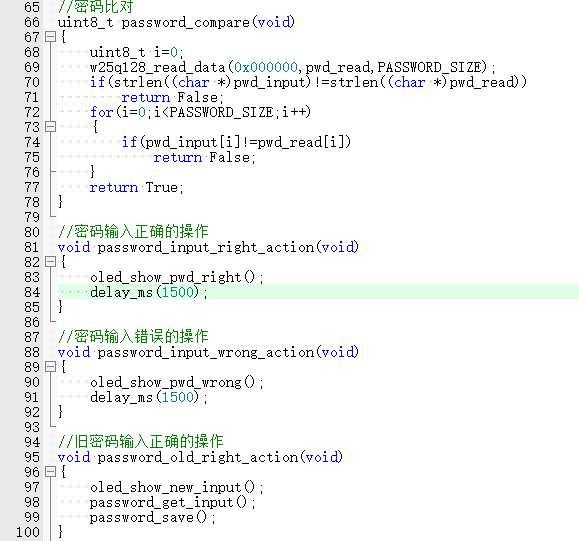Image resolution: width=579 pixels, height=541 pixels.
Task: Click the //密码比对 comment
Action: pos(95,7)
